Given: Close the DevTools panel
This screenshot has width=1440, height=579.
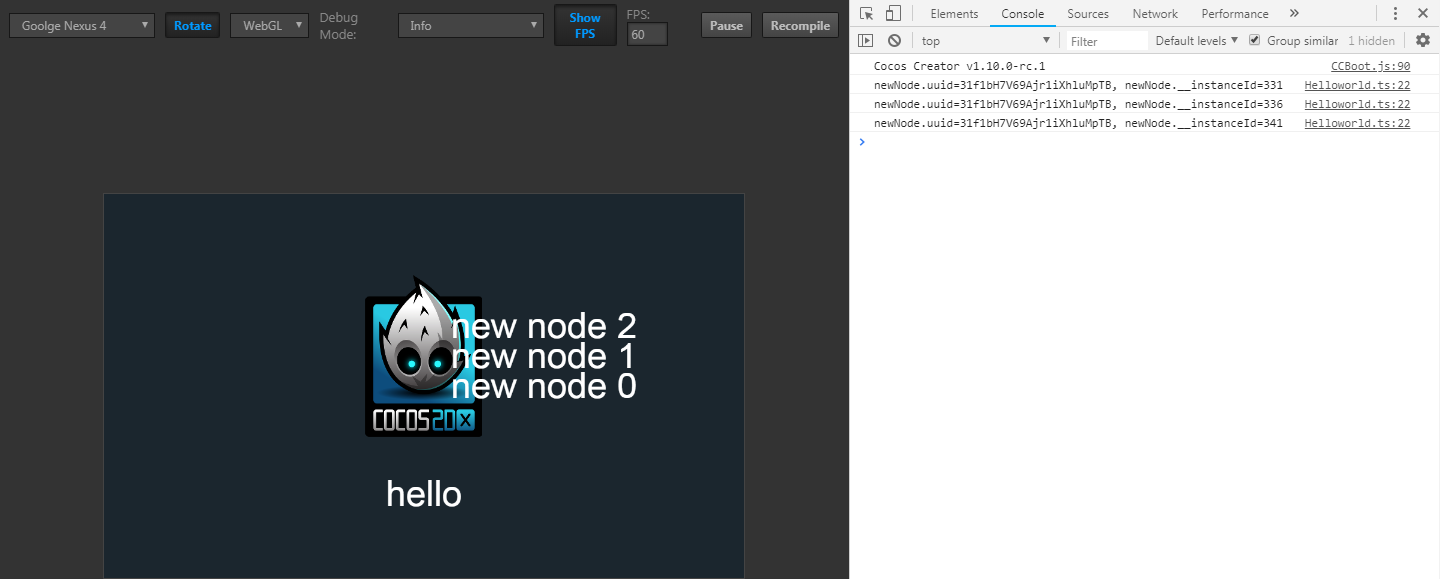Looking at the screenshot, I should (x=1422, y=13).
